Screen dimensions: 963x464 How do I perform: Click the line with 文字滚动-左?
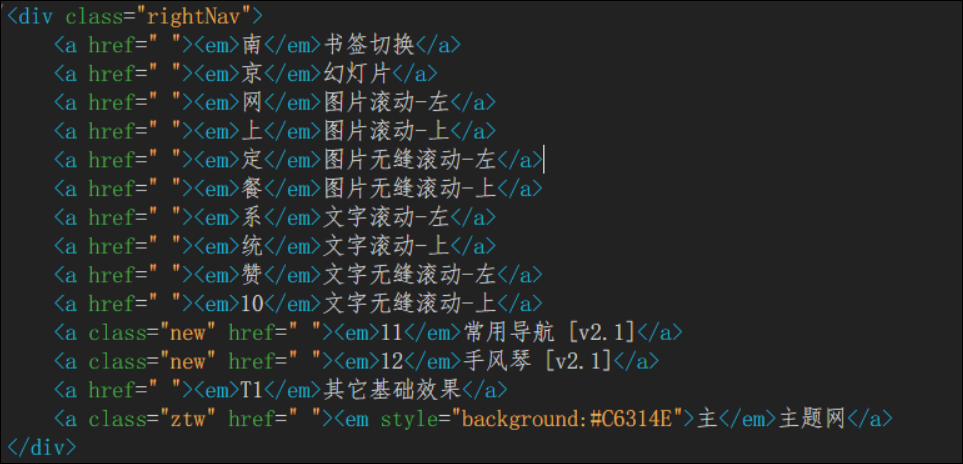coord(275,217)
